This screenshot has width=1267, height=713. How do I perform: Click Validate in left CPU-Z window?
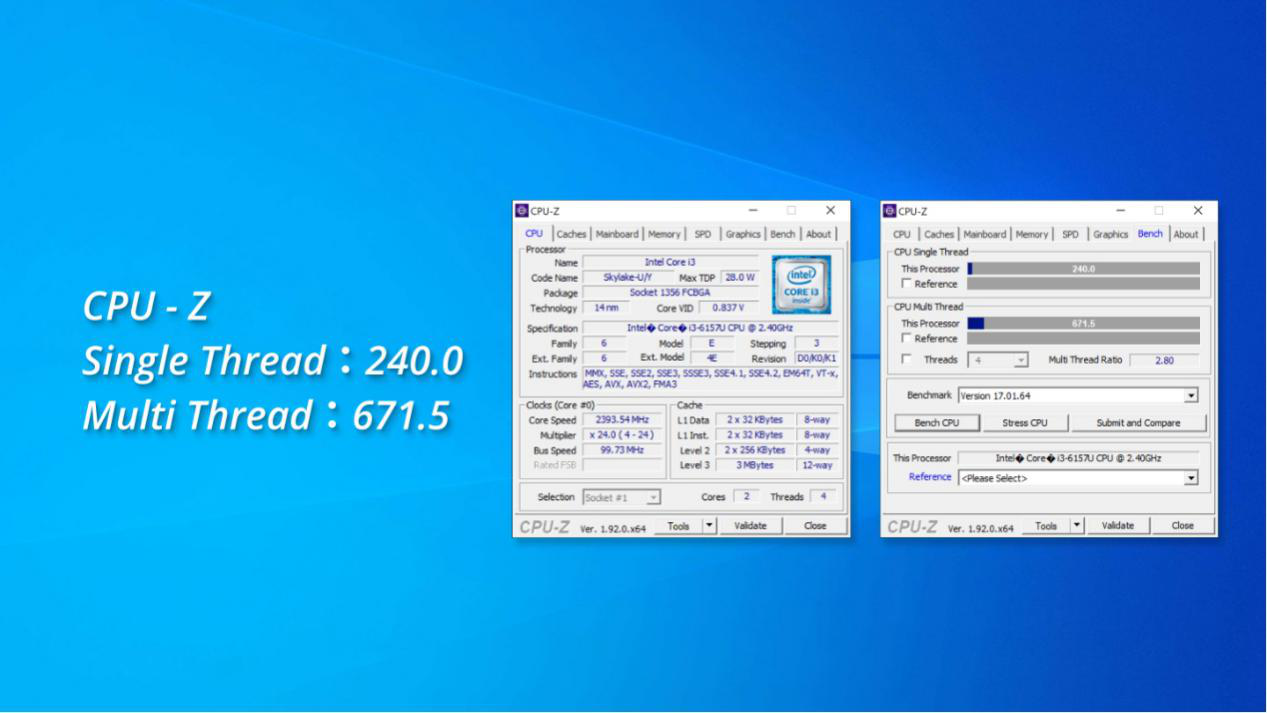coord(750,525)
